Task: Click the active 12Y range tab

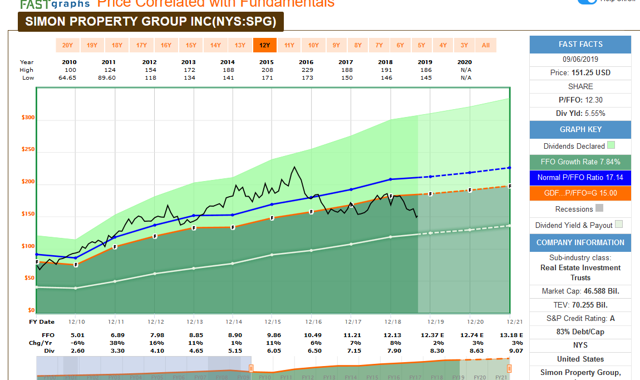Action: point(264,45)
